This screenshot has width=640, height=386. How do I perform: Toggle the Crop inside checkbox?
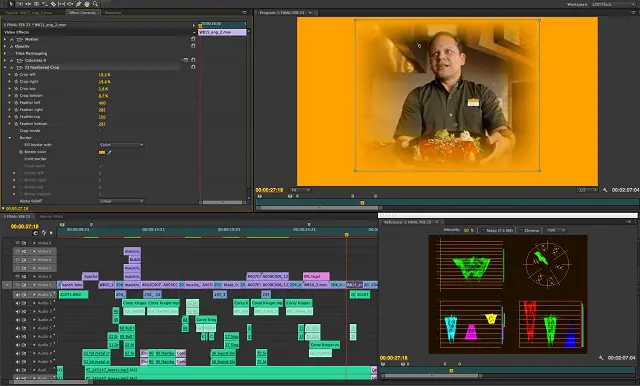click(100, 131)
